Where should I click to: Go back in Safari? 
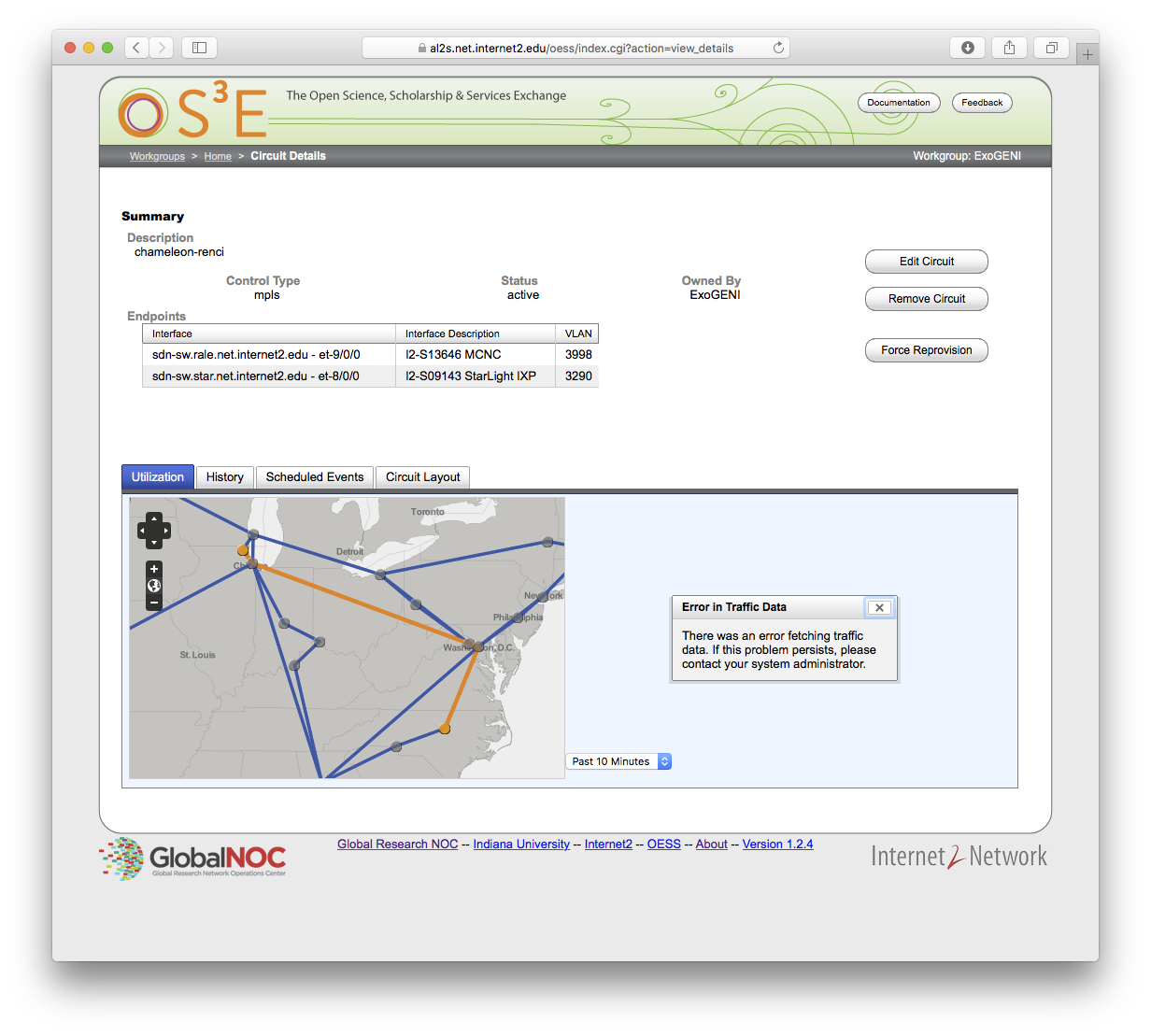pyautogui.click(x=136, y=48)
